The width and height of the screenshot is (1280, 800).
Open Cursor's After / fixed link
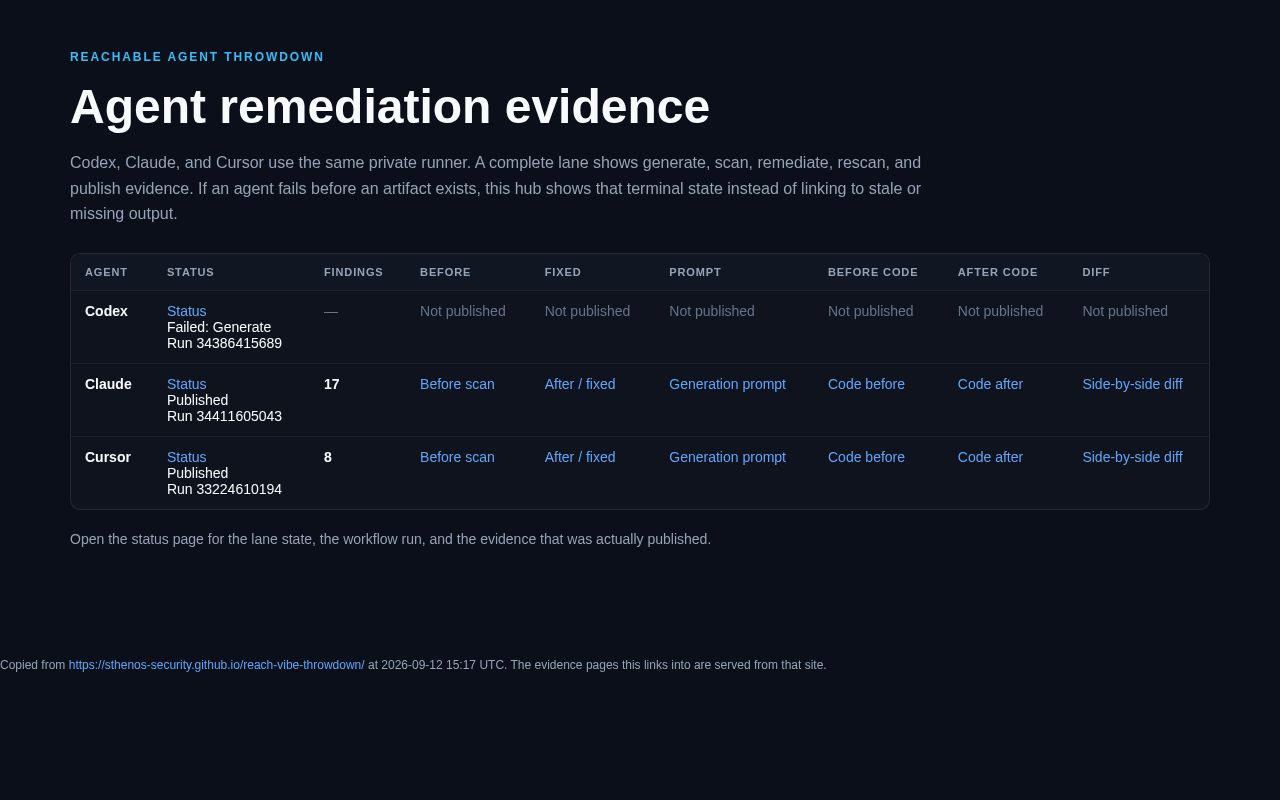point(580,457)
